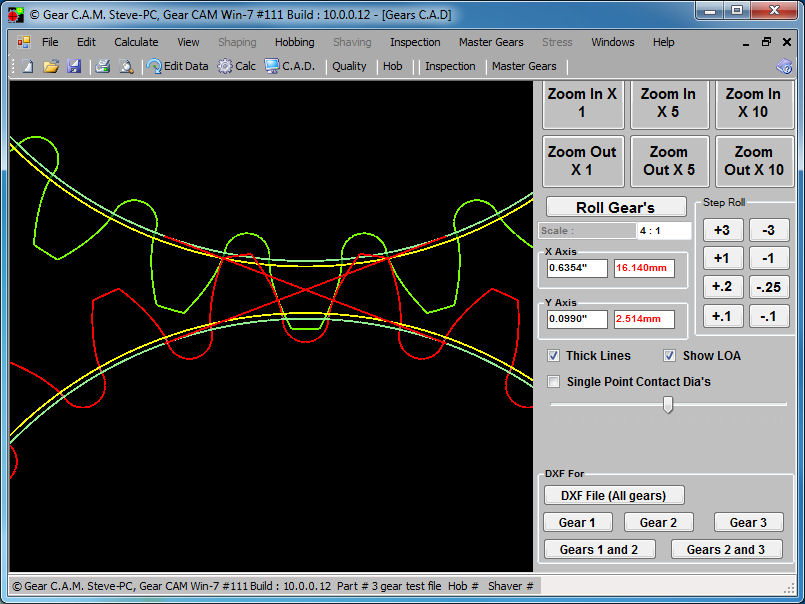Toggle the Show LOA checkbox
Screen dimensions: 805x604
(669, 355)
